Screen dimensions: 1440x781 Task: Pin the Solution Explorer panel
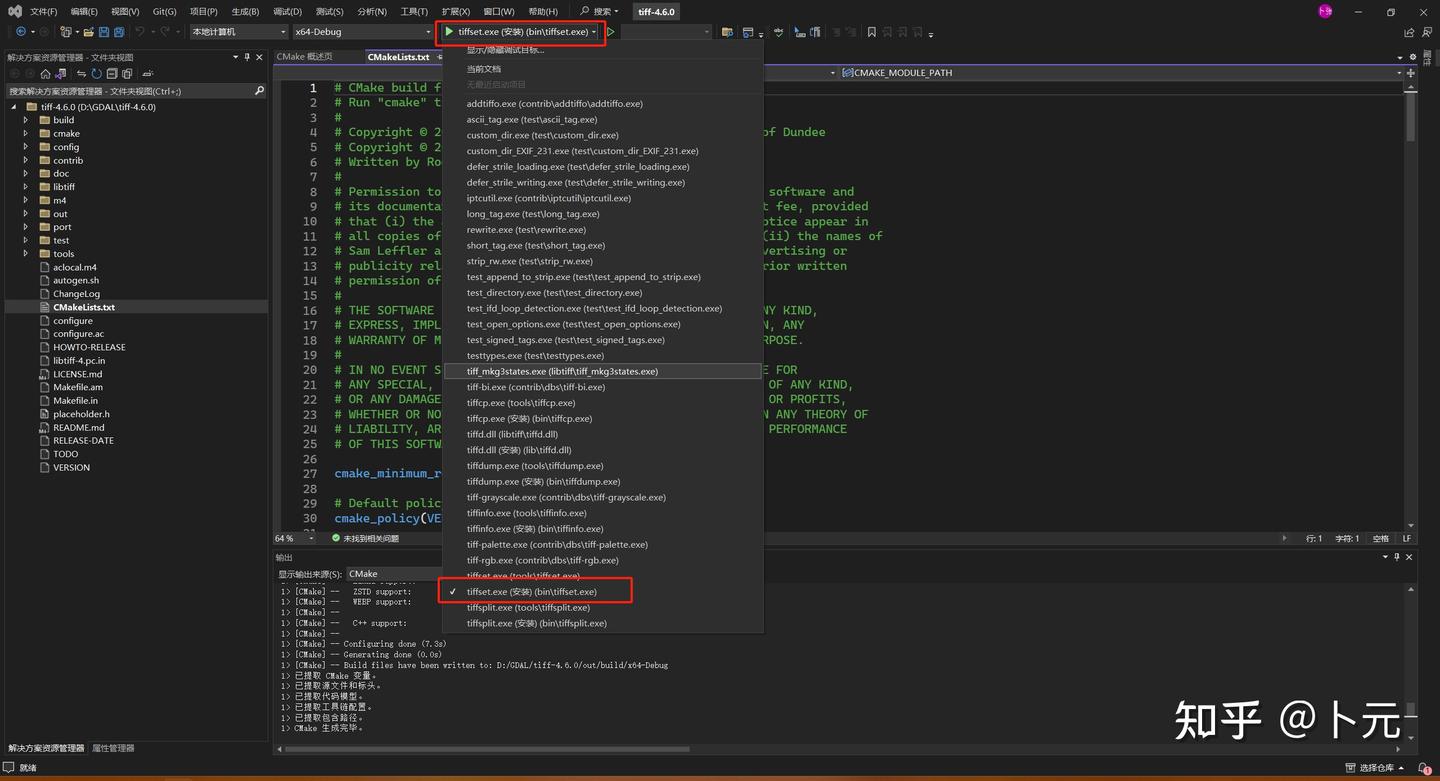249,58
